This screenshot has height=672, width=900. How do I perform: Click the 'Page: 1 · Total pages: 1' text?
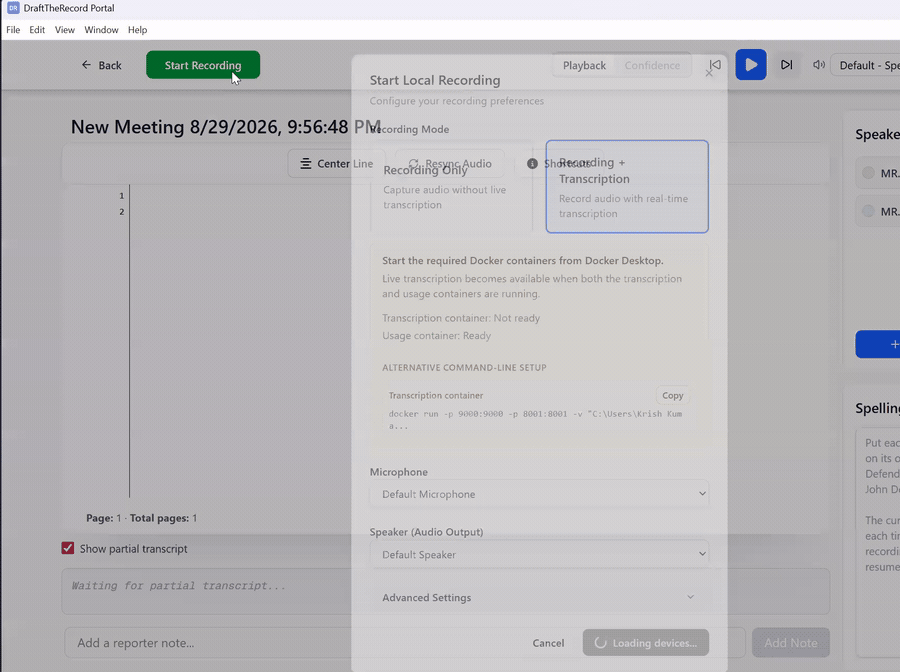coord(142,518)
